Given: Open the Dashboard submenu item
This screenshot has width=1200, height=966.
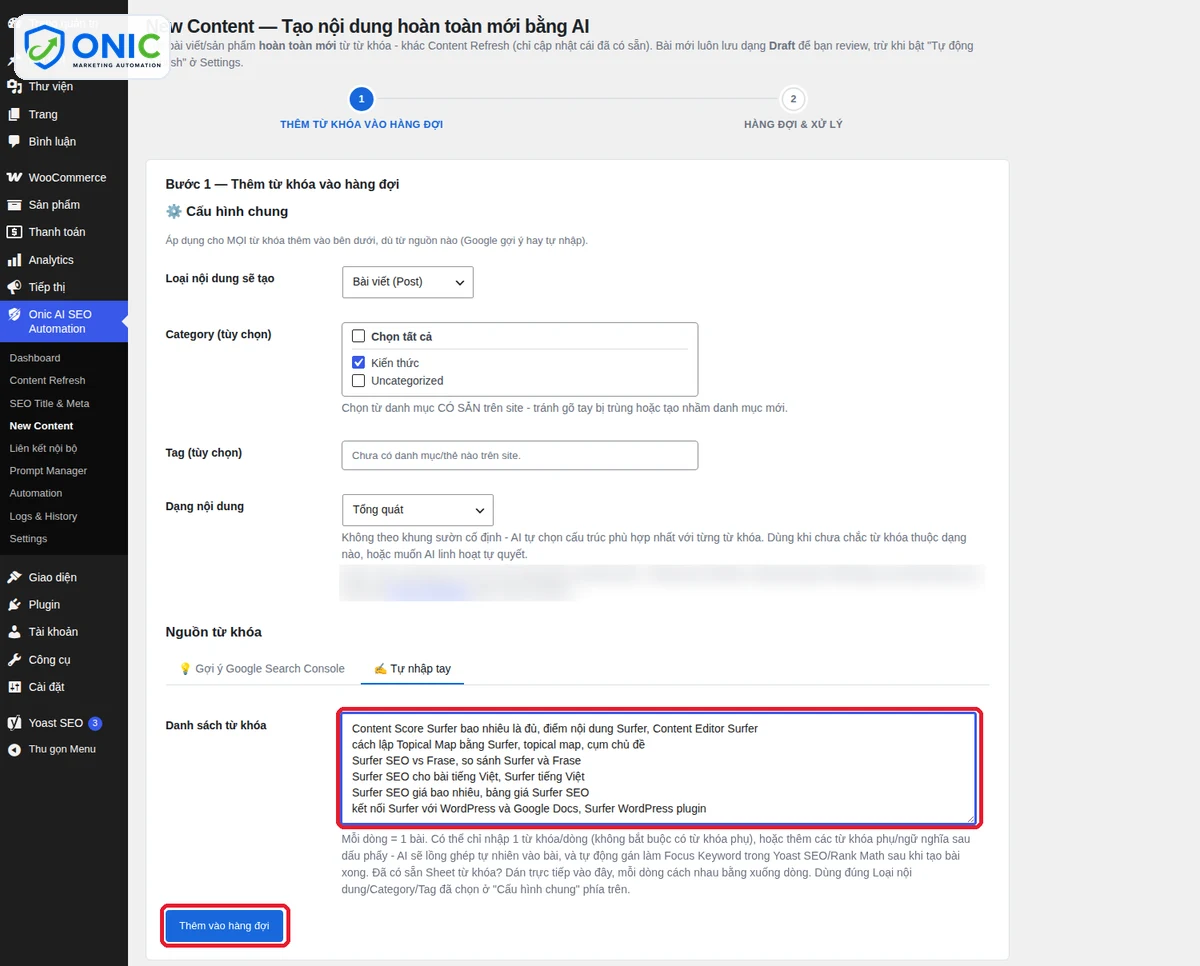Looking at the screenshot, I should (35, 358).
